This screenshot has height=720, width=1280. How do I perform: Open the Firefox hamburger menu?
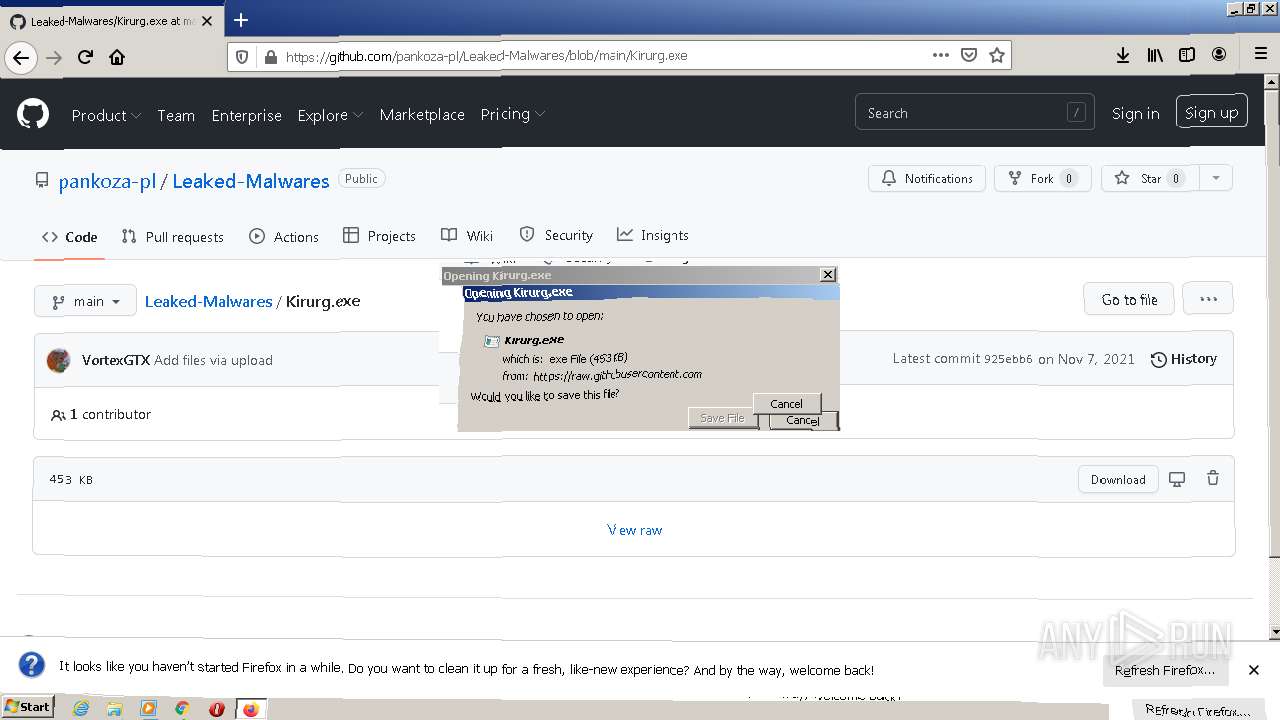(x=1261, y=55)
